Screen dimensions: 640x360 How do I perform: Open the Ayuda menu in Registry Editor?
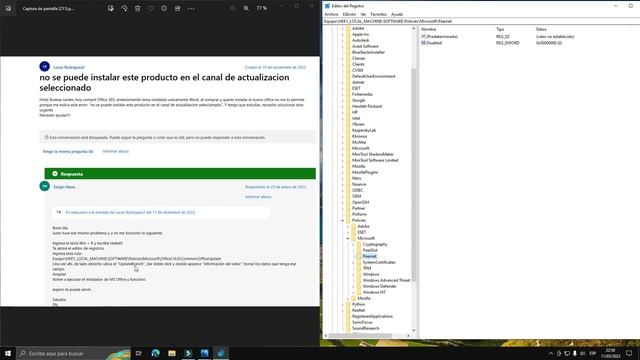tap(397, 14)
